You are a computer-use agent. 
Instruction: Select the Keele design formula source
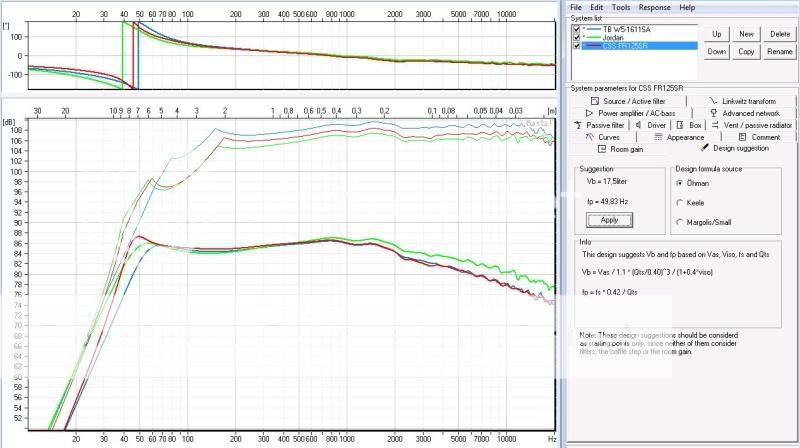point(681,202)
